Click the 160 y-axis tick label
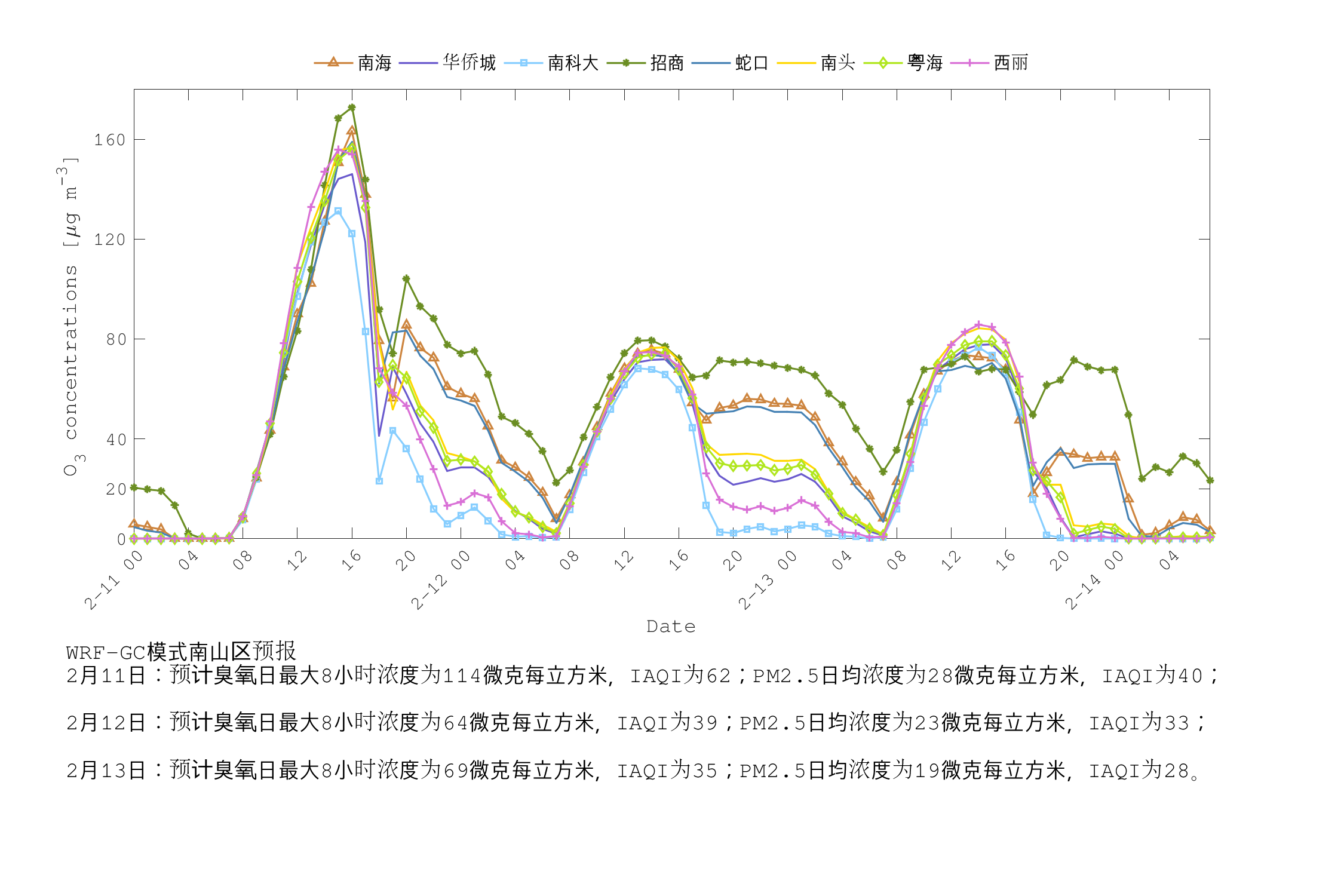Screen dimensions: 1344x896 click(110, 140)
